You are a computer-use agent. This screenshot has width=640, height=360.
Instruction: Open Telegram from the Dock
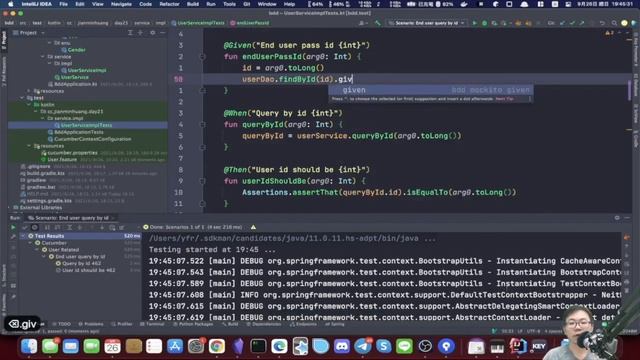[362, 346]
